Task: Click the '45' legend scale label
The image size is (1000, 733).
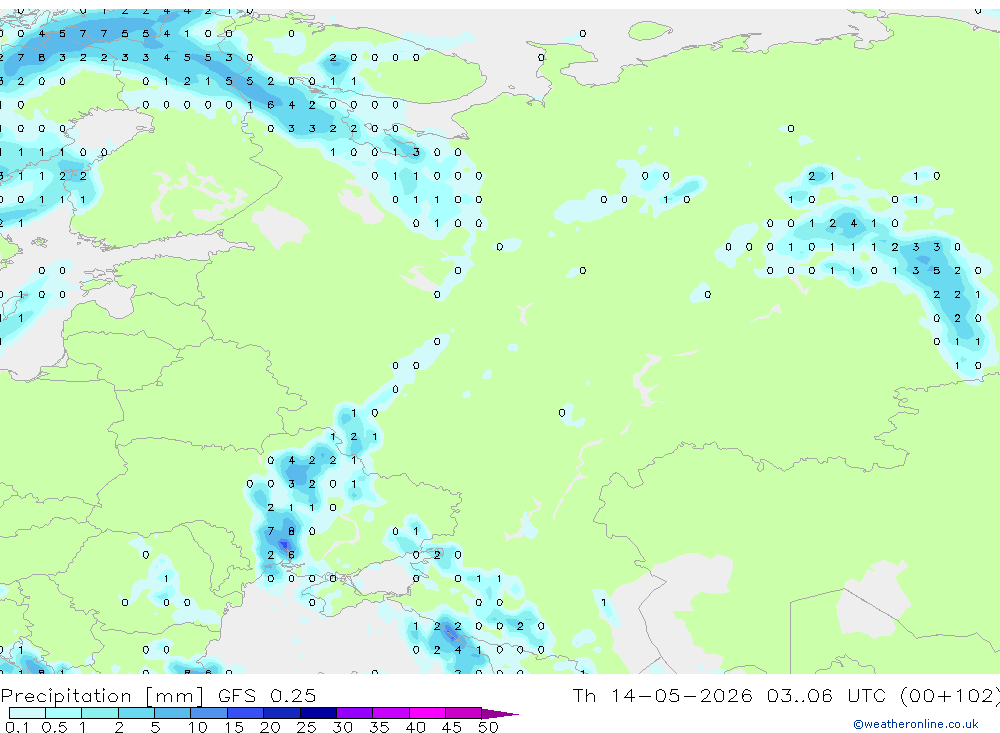Action: [x=452, y=727]
